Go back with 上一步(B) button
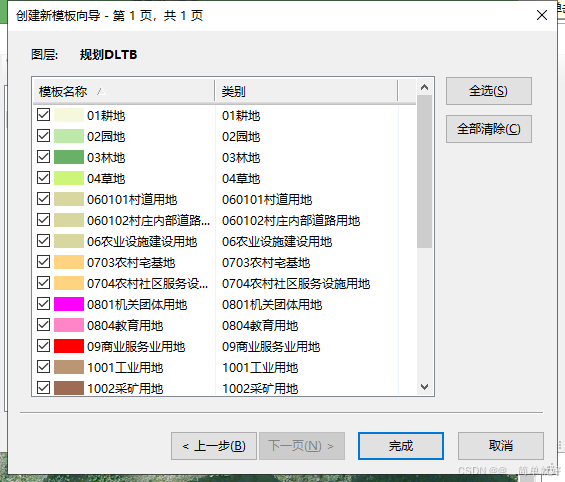 tap(214, 446)
